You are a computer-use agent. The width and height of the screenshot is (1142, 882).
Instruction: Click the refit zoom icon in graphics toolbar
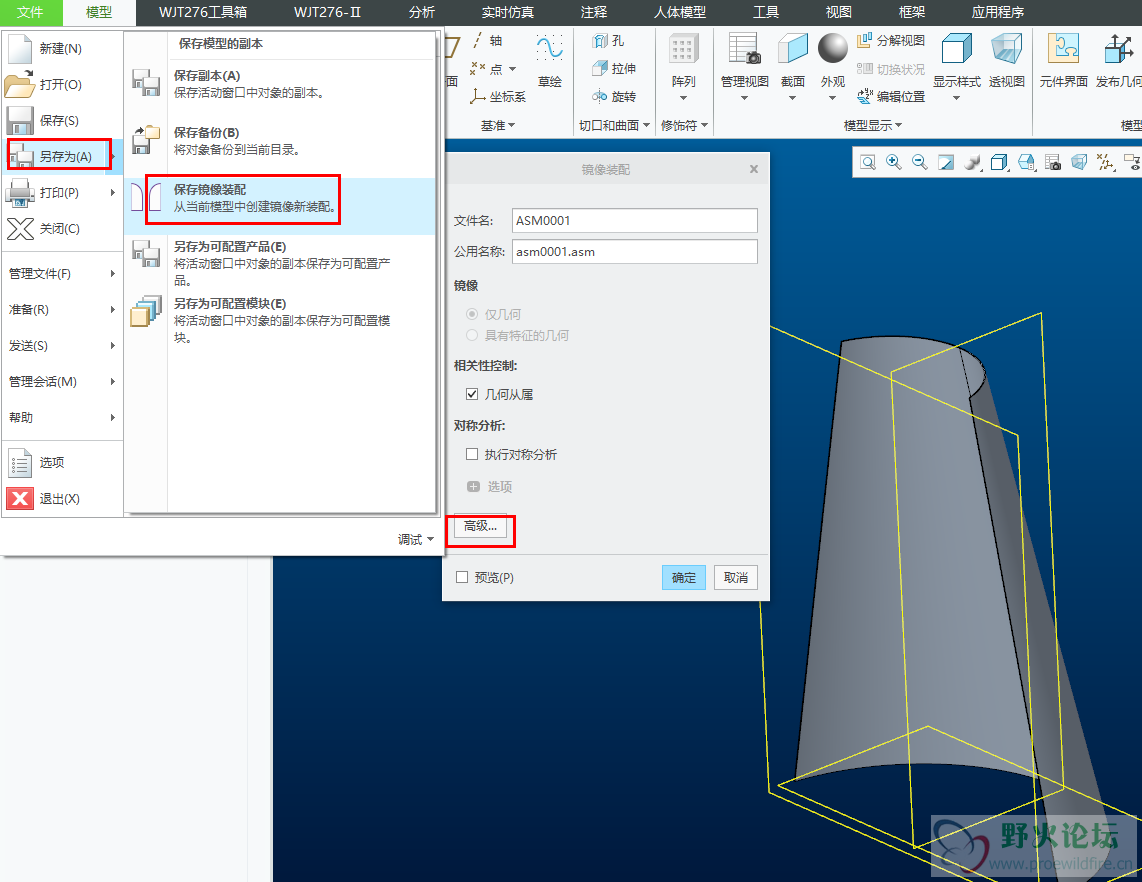(x=867, y=162)
